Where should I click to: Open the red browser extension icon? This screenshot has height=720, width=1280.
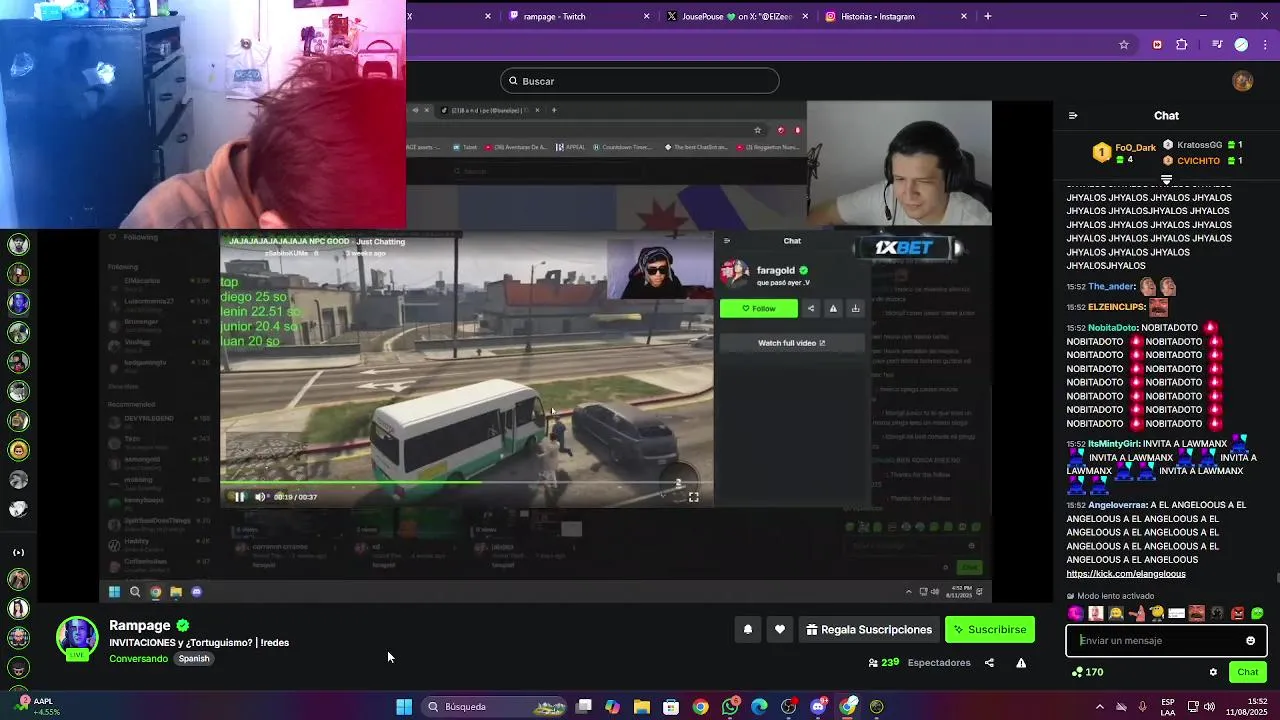(1157, 44)
